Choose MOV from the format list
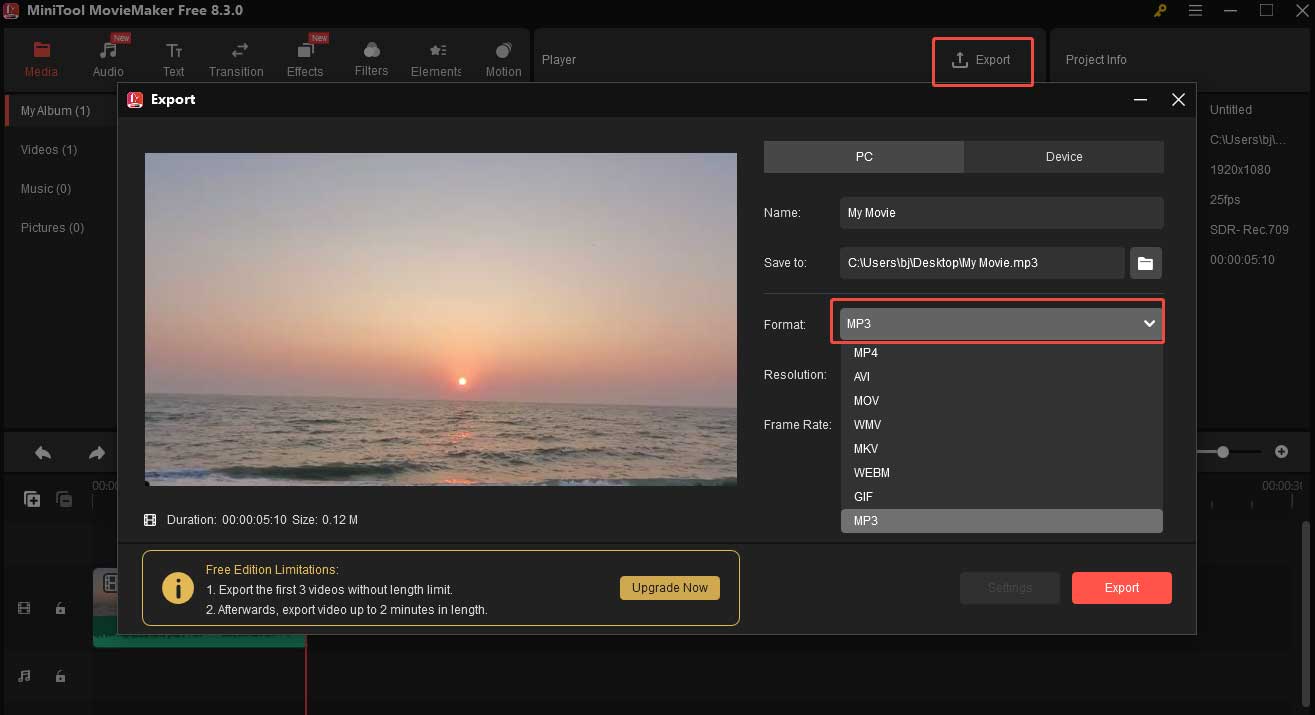This screenshot has width=1315, height=715. pos(1002,401)
